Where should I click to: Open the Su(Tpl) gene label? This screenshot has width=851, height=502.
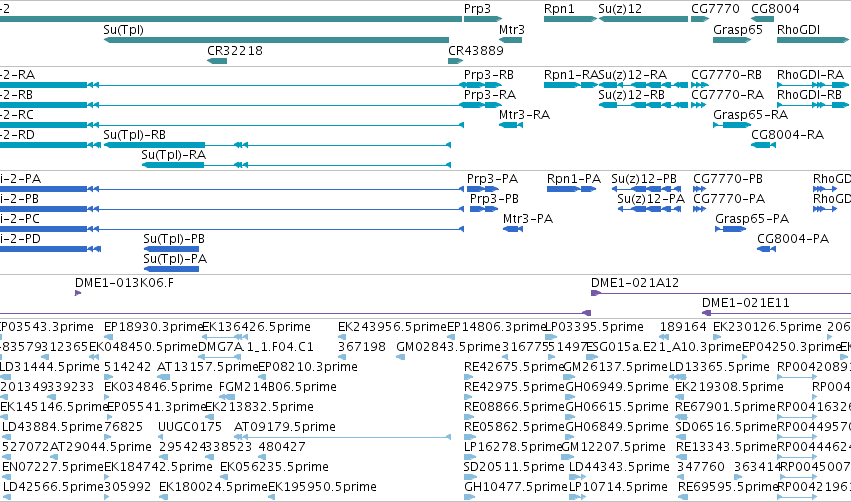click(124, 30)
